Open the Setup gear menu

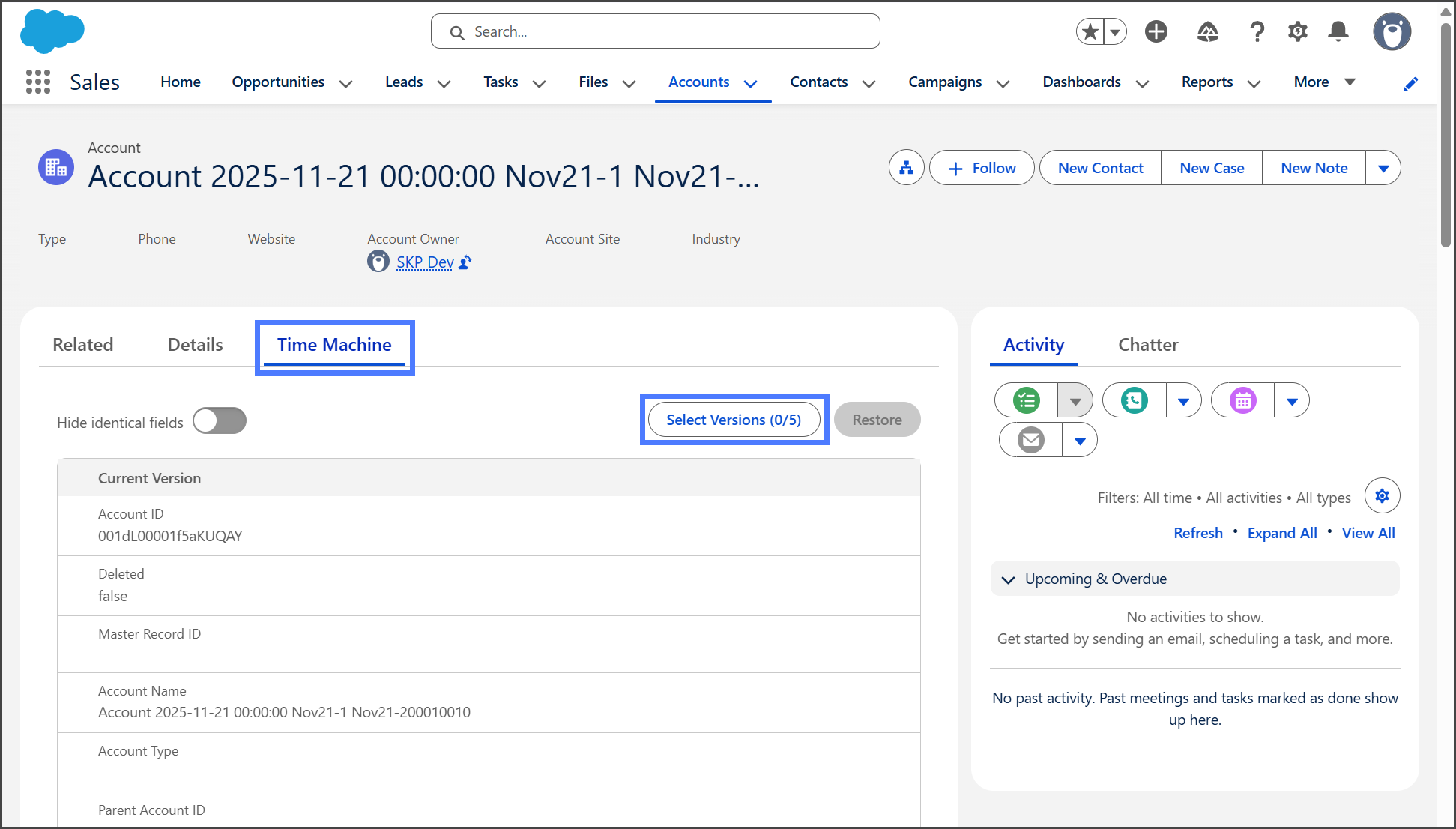(1297, 31)
